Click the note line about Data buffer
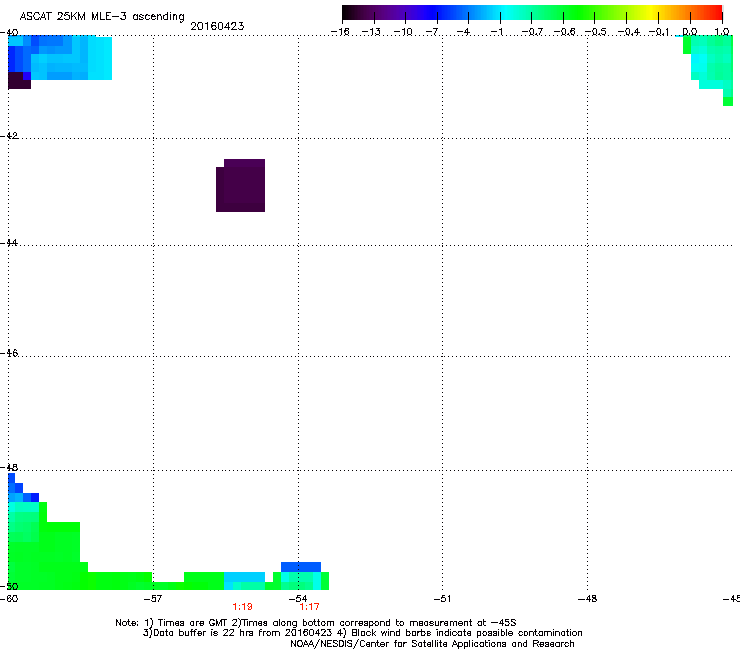The image size is (740, 650). (362, 633)
